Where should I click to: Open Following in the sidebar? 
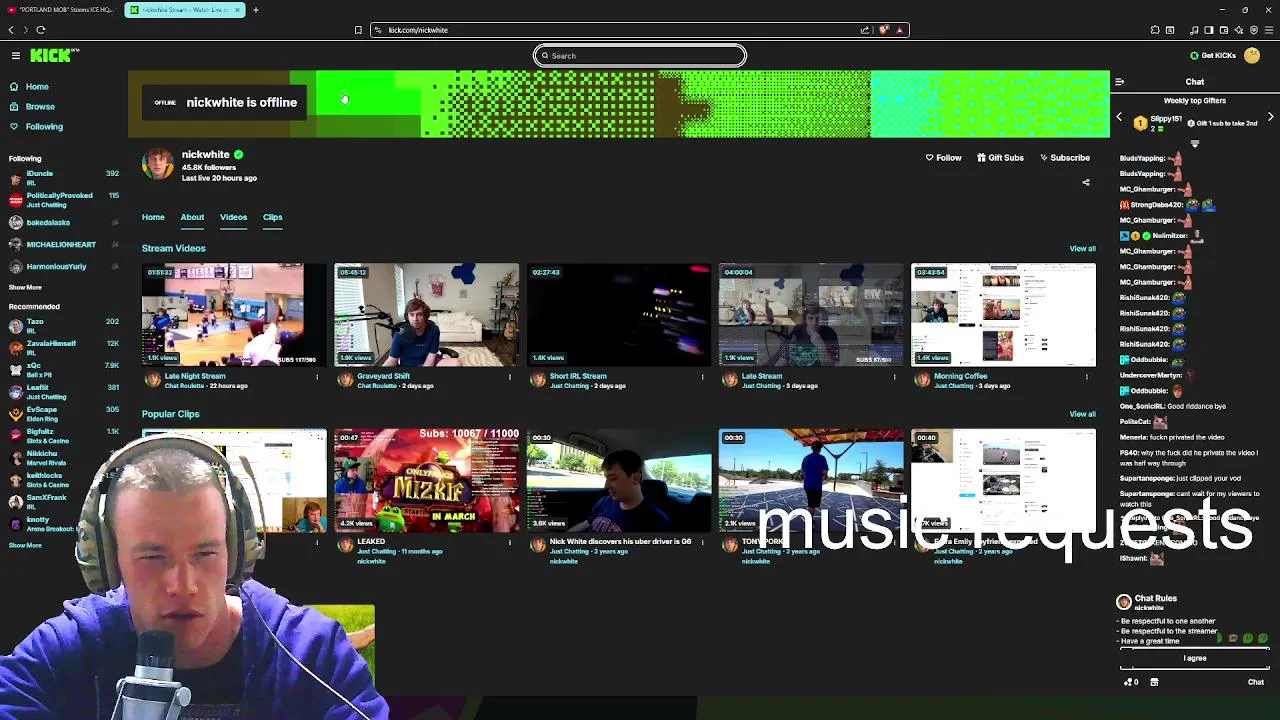44,127
